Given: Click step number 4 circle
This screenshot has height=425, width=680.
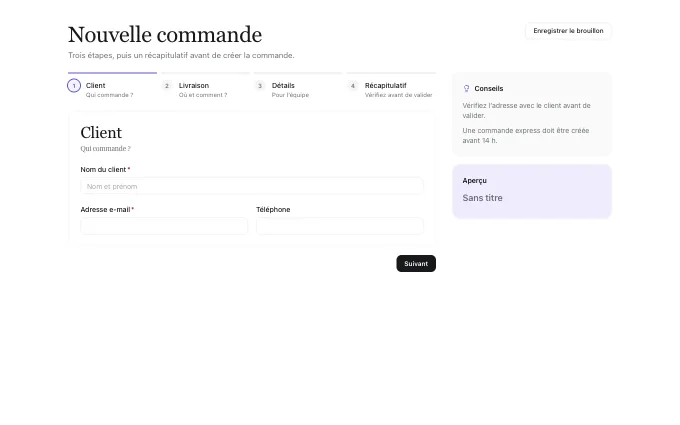Looking at the screenshot, I should [353, 86].
